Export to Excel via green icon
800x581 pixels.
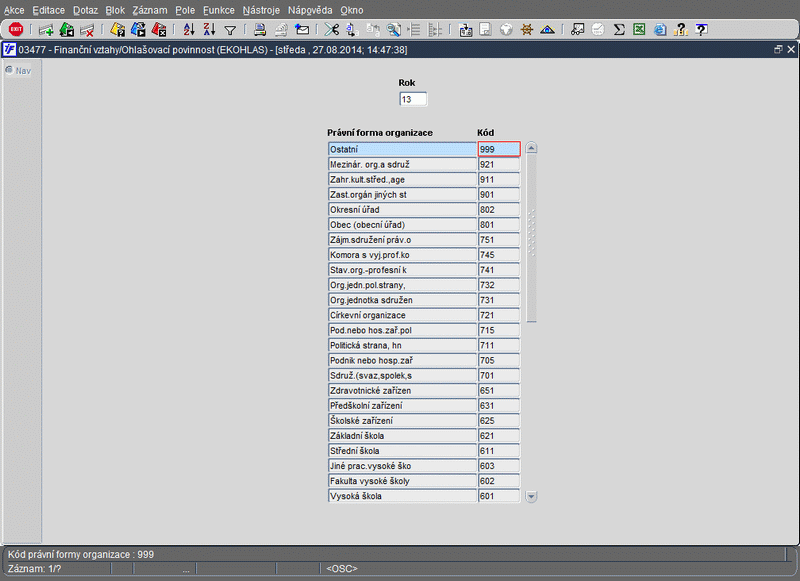tap(639, 30)
